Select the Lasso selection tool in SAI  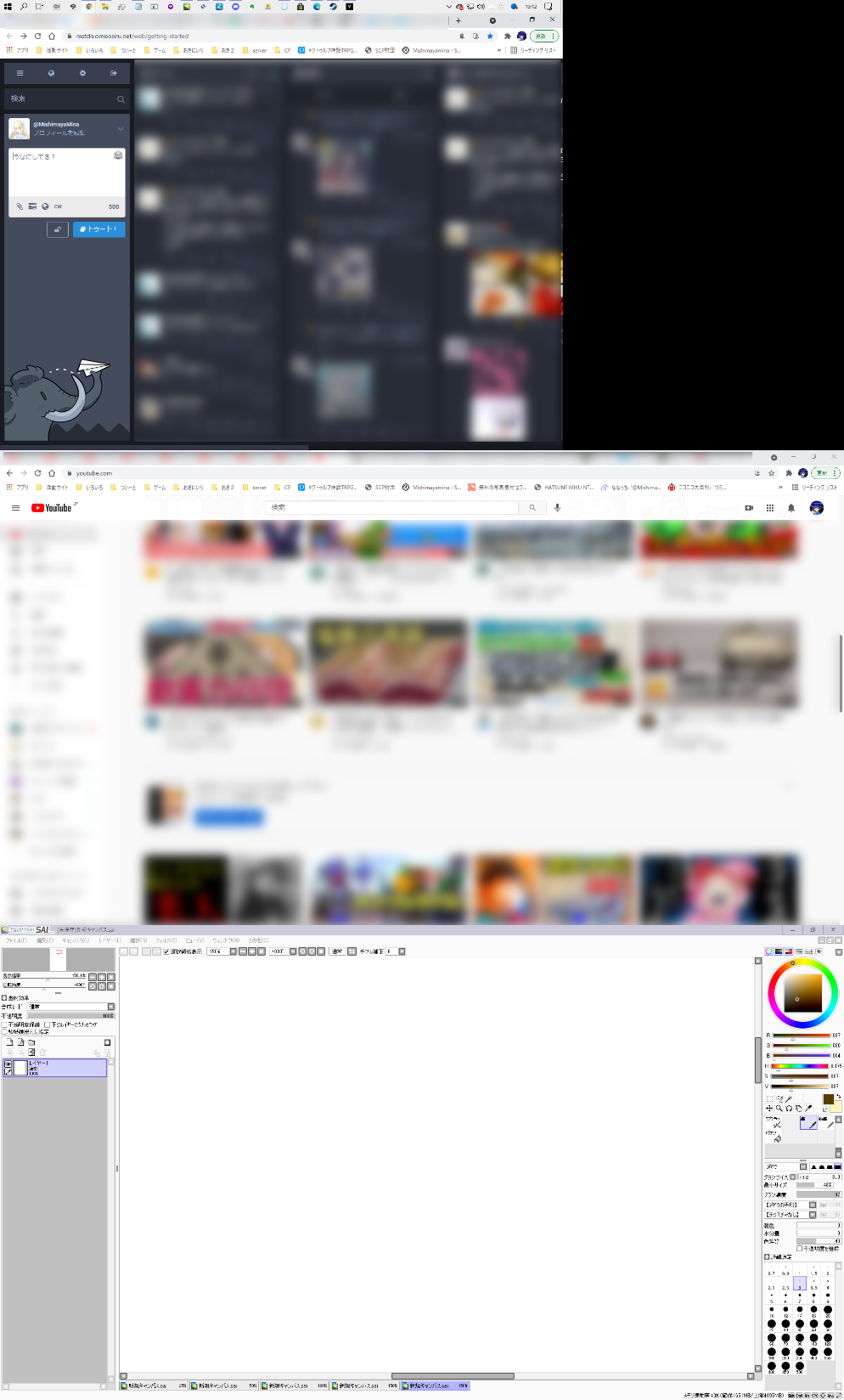point(779,1099)
